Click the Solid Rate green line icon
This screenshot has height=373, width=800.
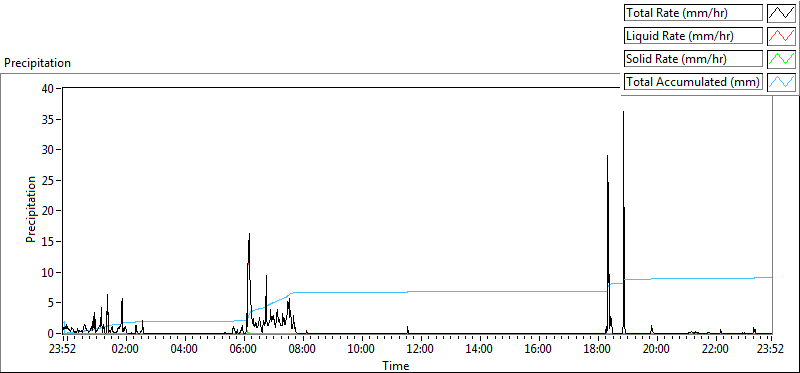point(782,59)
